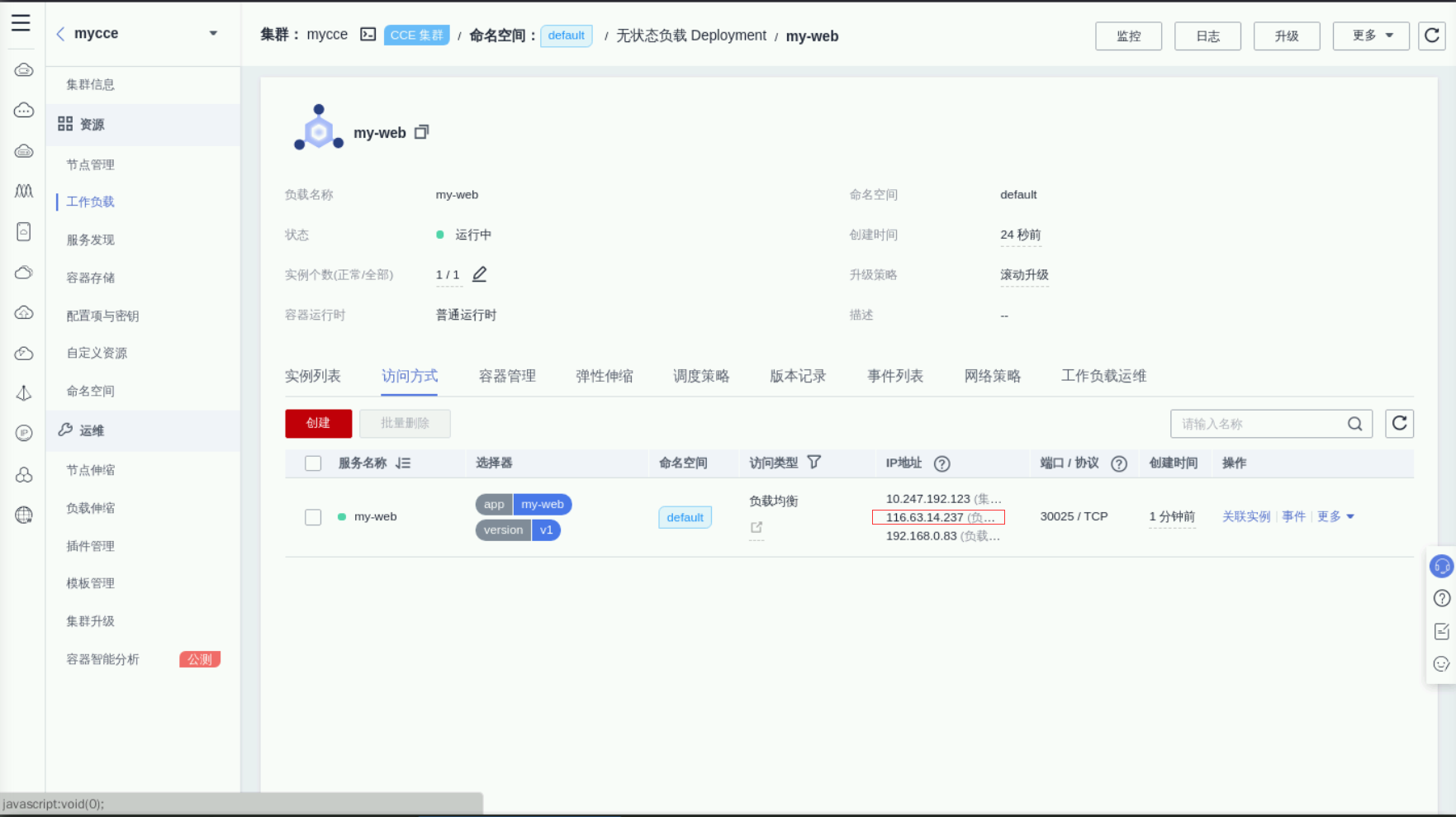The width and height of the screenshot is (1456, 817).
Task: Click the smiley satisfaction icon
Action: point(1442,664)
